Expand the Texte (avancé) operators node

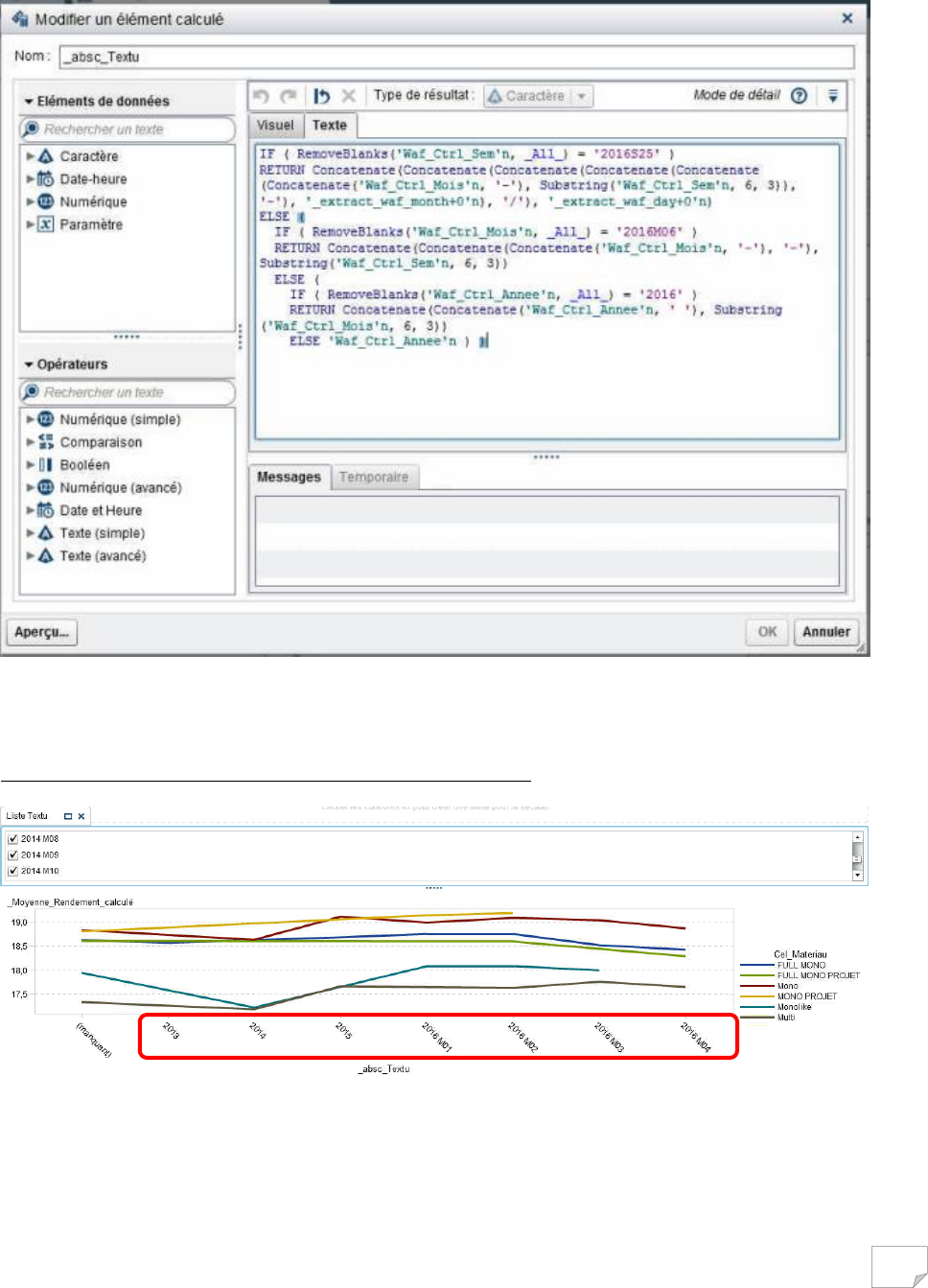point(30,556)
